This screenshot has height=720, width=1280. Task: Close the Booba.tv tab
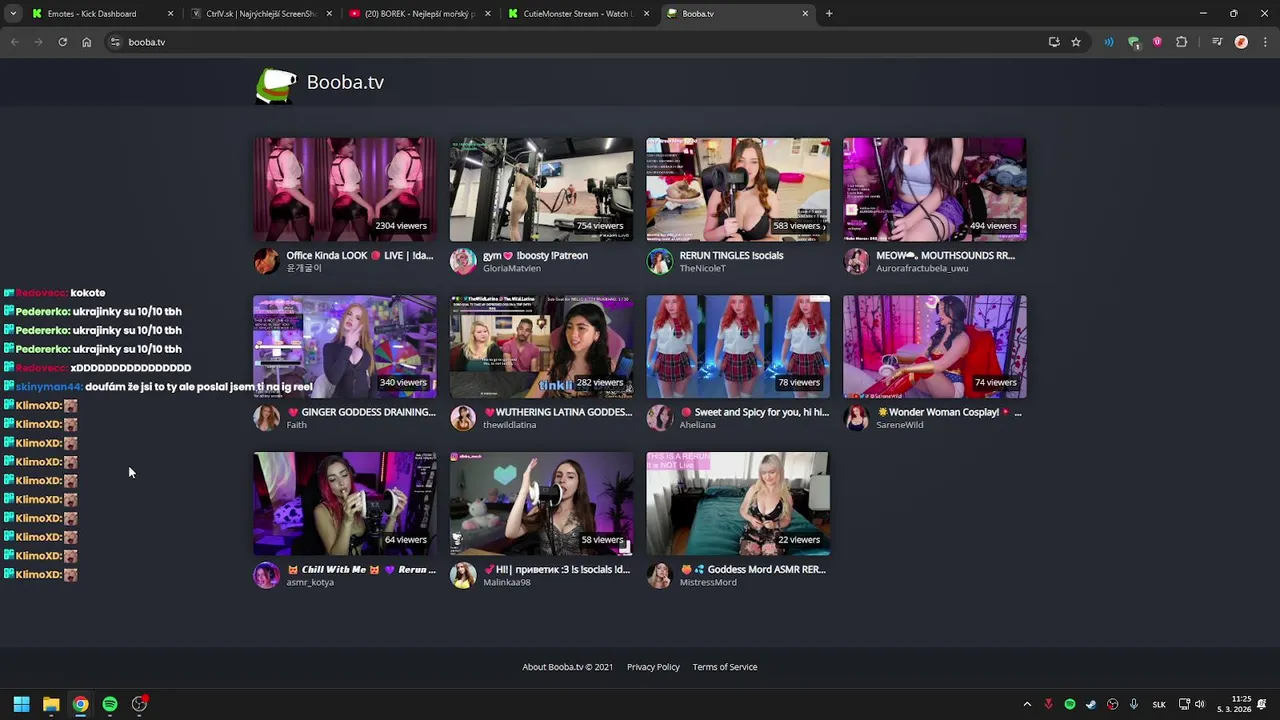click(x=805, y=14)
